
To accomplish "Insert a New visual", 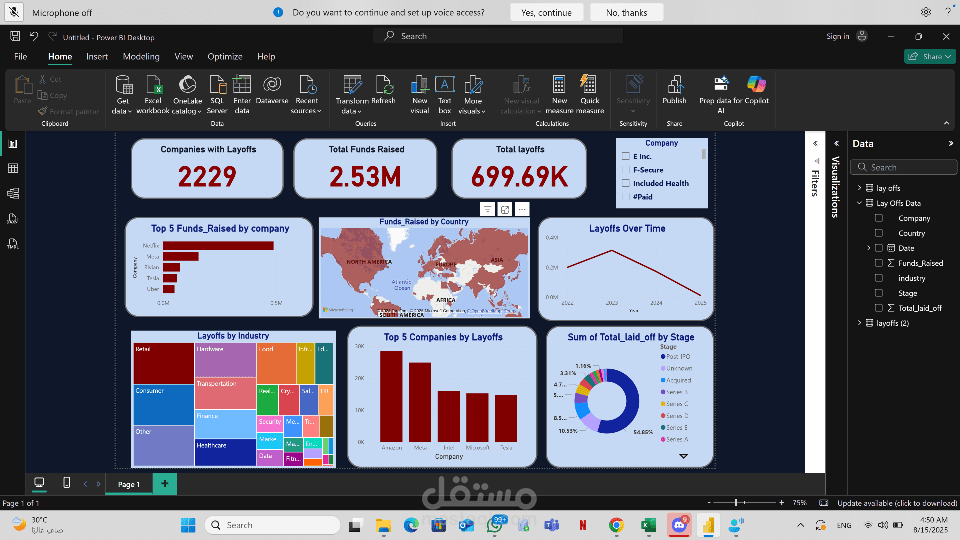I will [420, 94].
